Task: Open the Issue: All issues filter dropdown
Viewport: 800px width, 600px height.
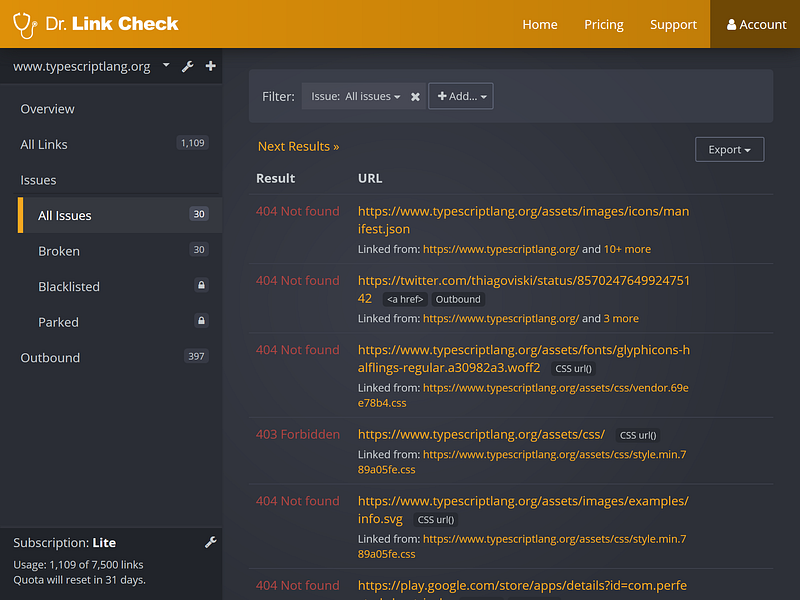Action: (x=356, y=96)
